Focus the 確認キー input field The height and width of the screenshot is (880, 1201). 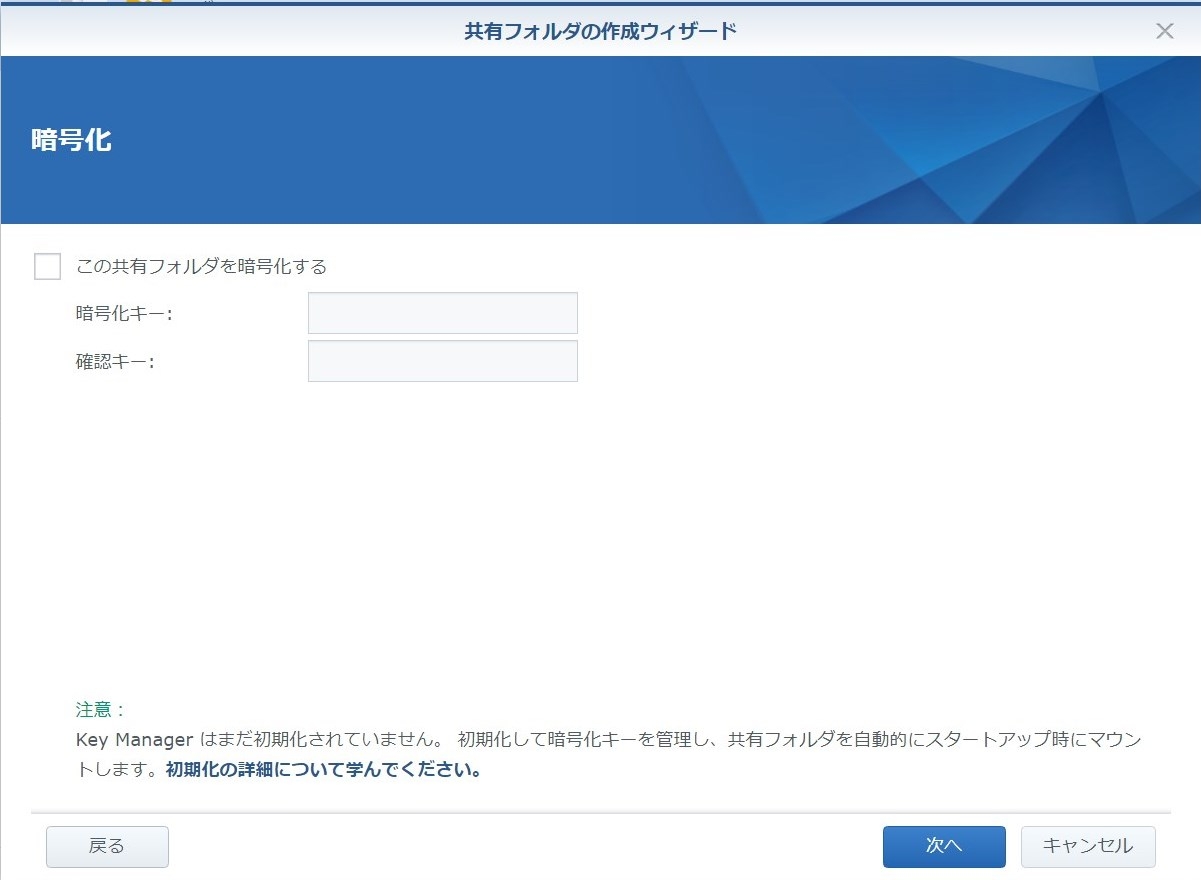click(442, 361)
